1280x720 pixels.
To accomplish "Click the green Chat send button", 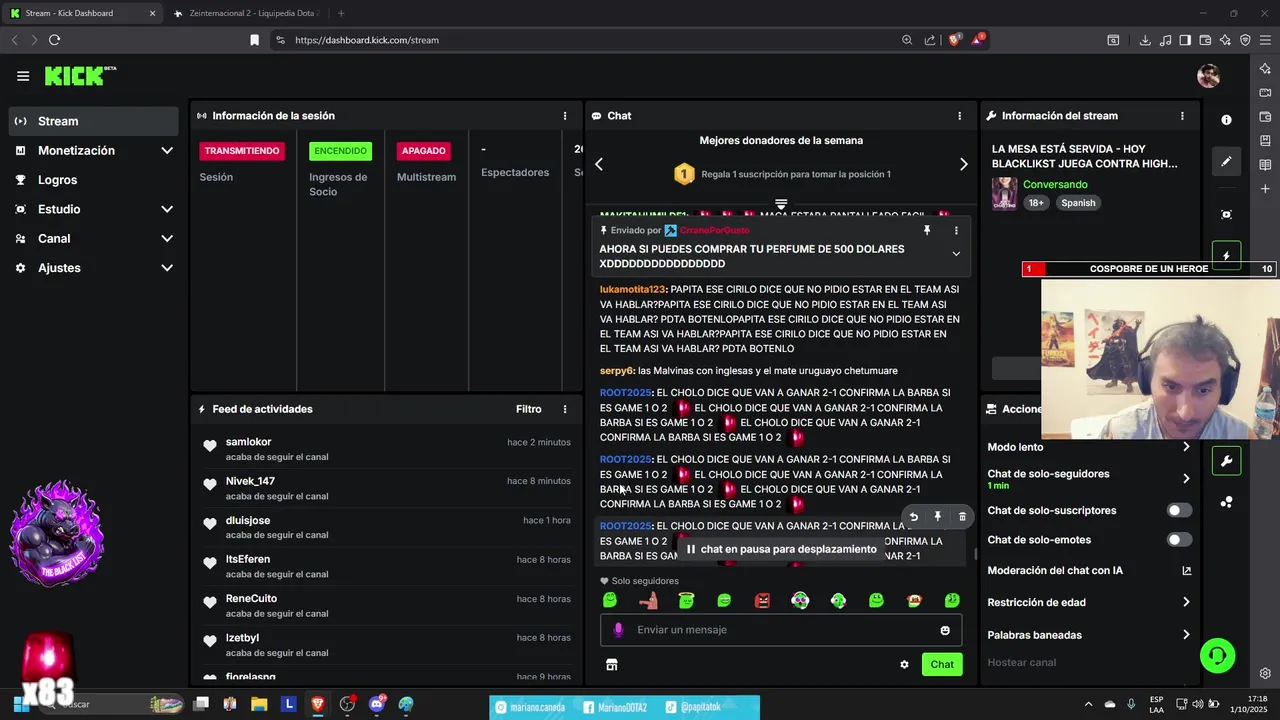I will coord(942,664).
